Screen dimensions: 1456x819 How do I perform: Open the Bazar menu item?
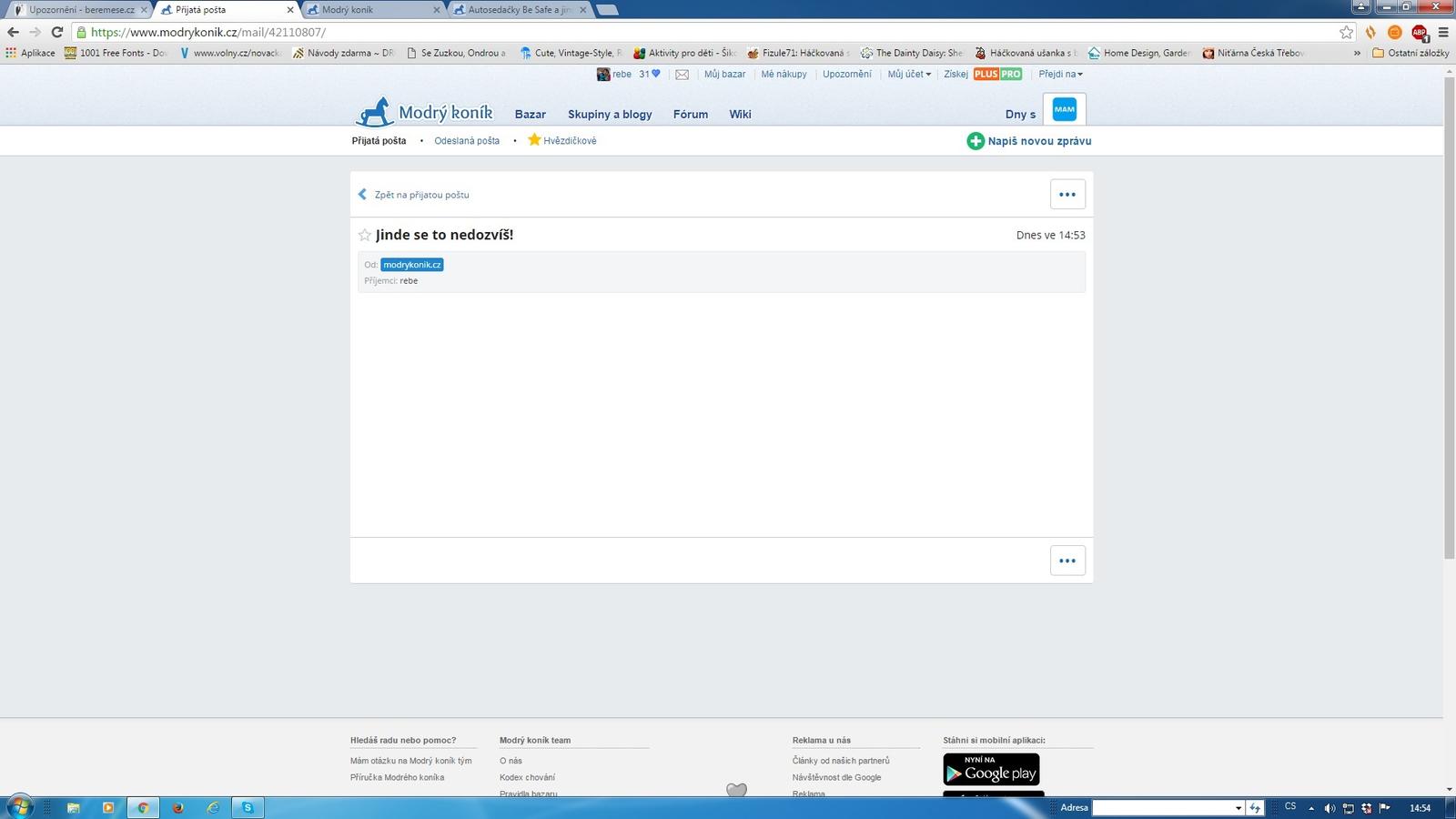pos(530,115)
